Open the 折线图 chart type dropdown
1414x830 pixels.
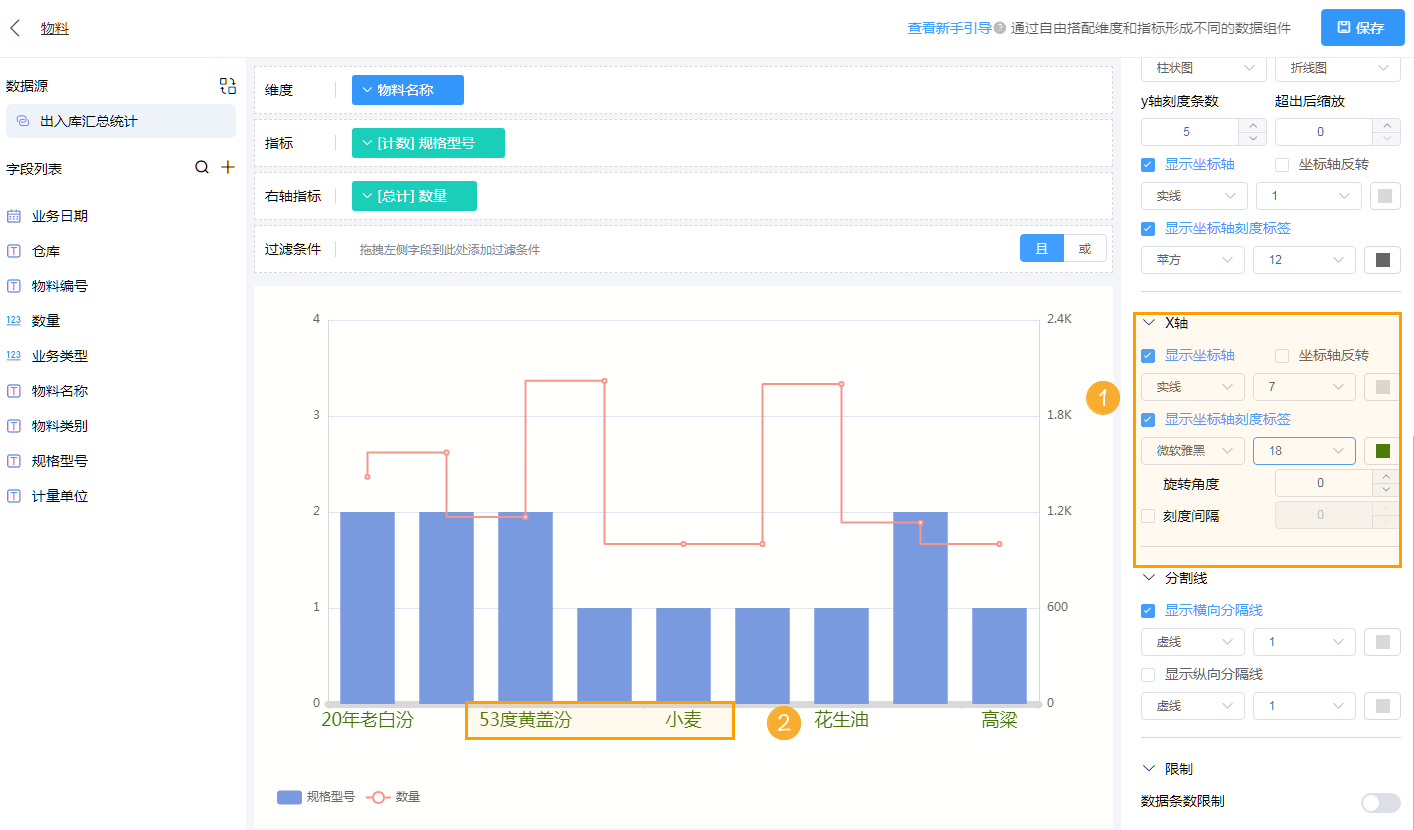[1337, 68]
